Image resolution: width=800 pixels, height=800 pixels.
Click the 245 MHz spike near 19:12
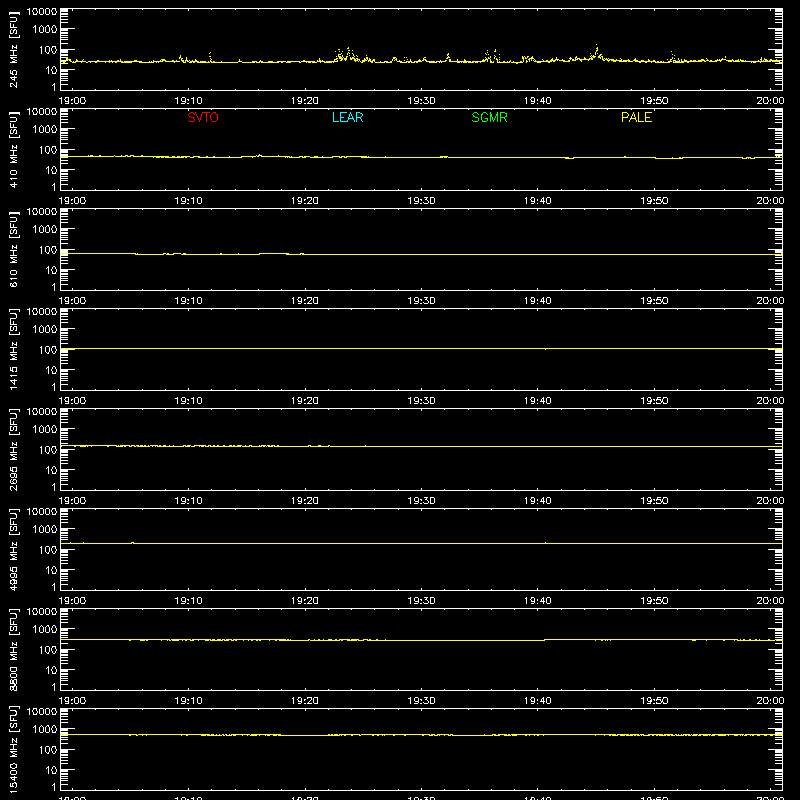[x=210, y=56]
